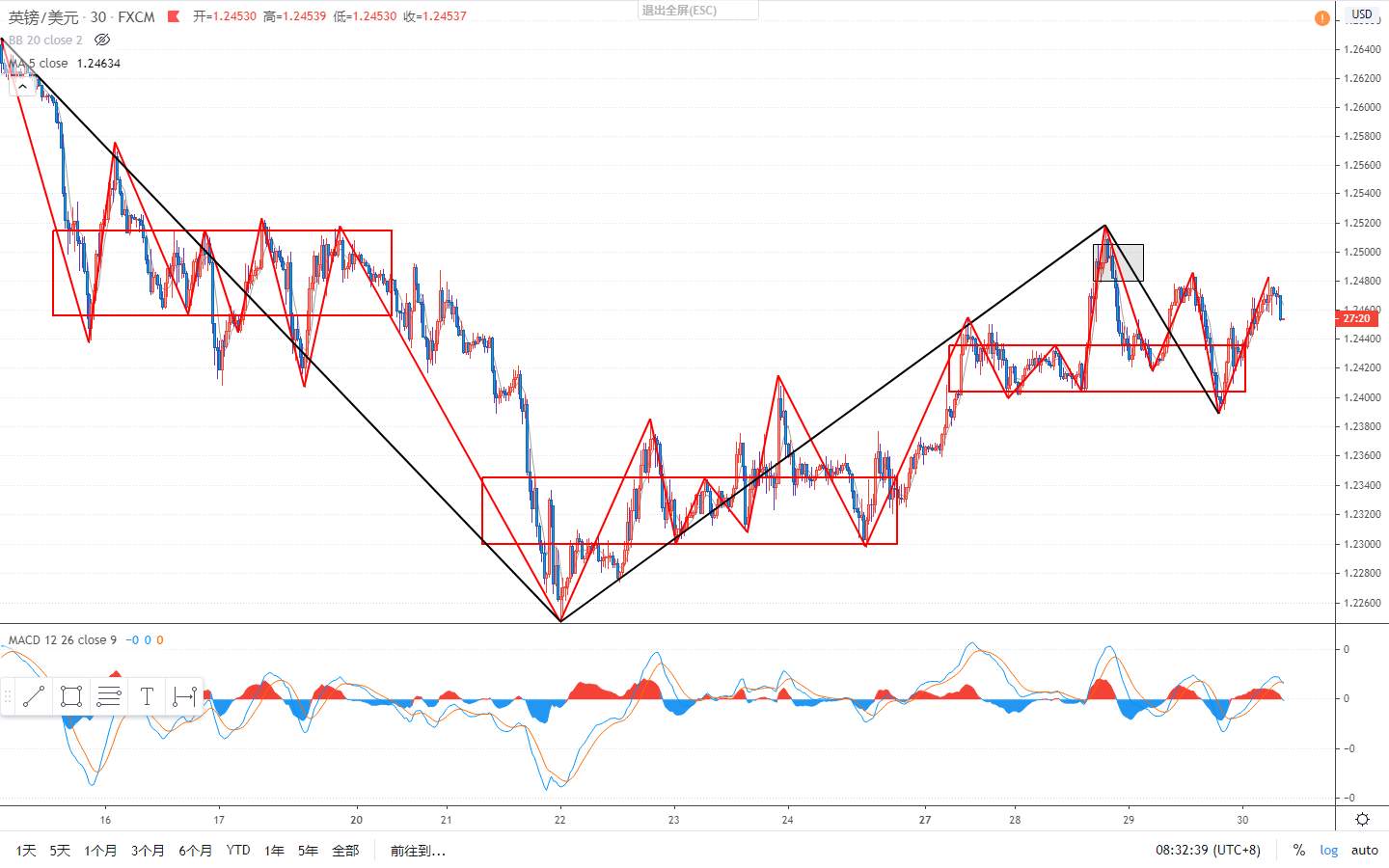Image resolution: width=1389 pixels, height=868 pixels.
Task: Click the orange warning alert icon
Action: click(1321, 18)
